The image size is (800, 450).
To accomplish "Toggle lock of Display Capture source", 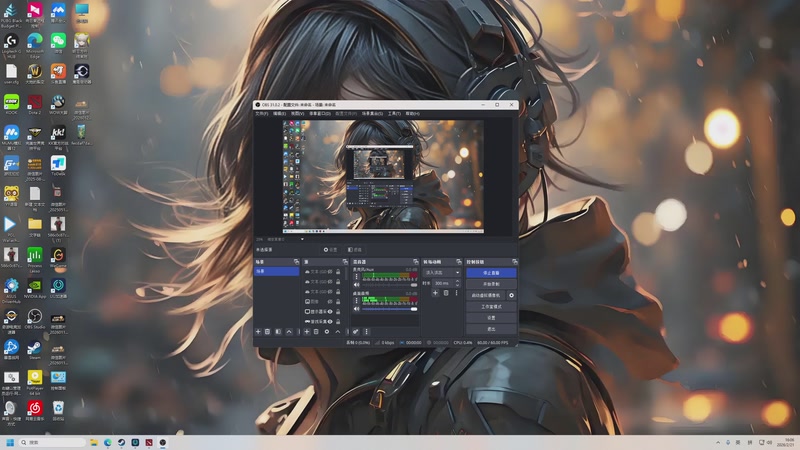I will pyautogui.click(x=338, y=311).
